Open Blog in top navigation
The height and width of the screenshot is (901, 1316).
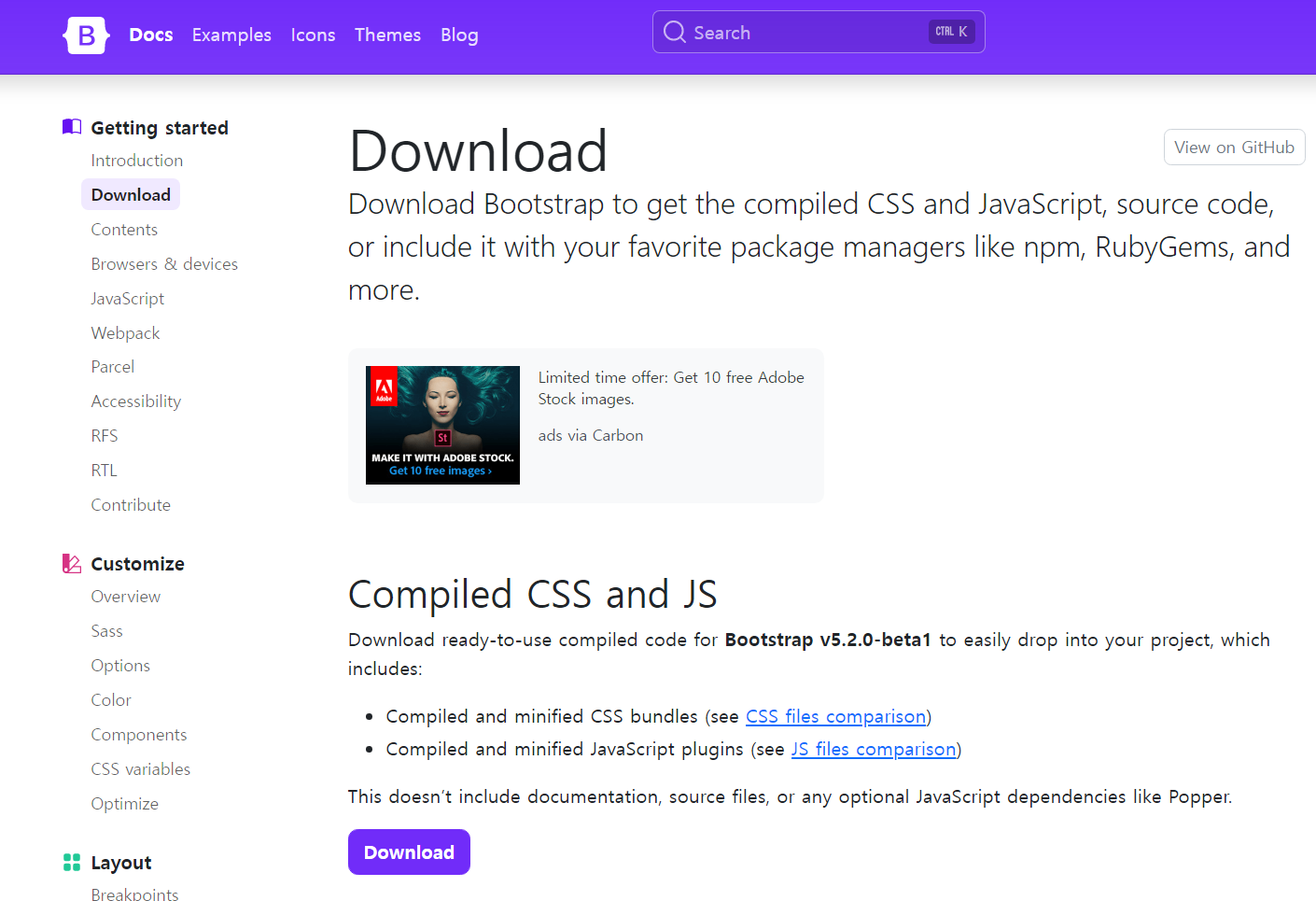click(459, 35)
